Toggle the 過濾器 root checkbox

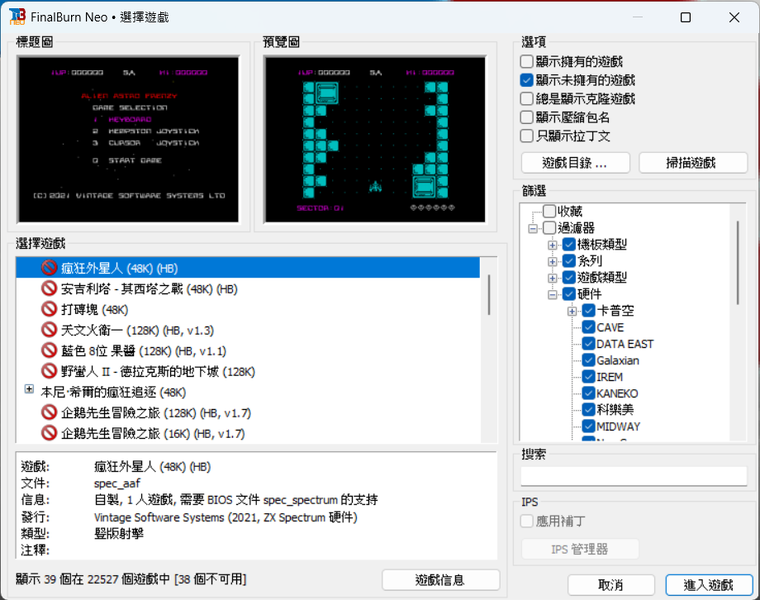[549, 228]
